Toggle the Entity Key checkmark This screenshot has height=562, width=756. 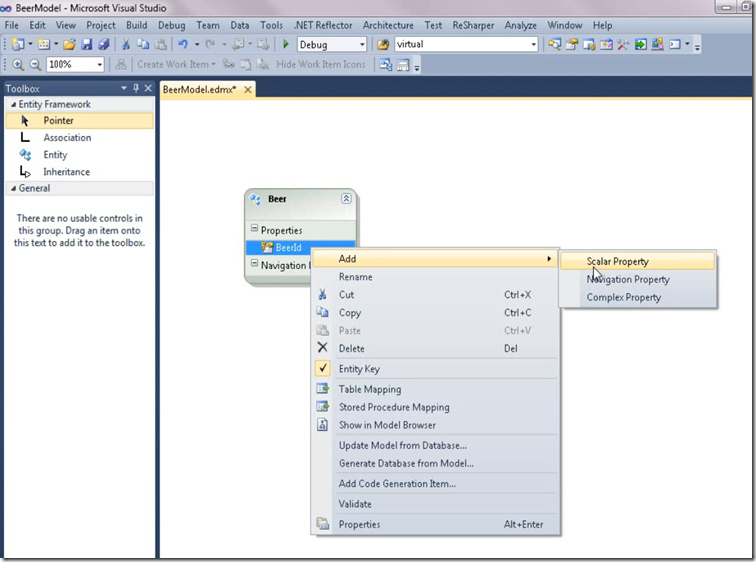click(x=323, y=368)
